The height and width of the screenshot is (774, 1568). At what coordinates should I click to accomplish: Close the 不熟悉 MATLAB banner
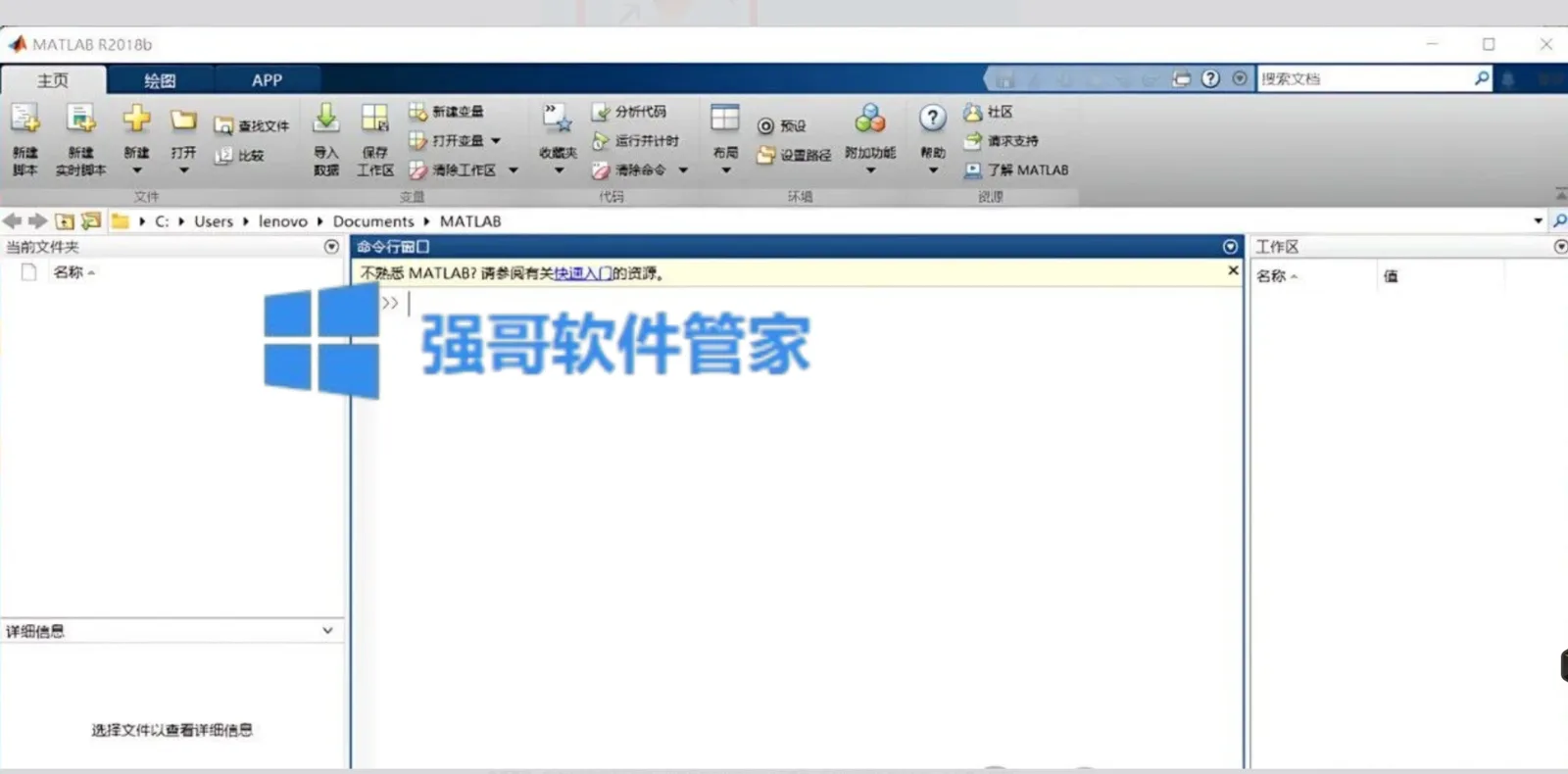tap(1233, 271)
